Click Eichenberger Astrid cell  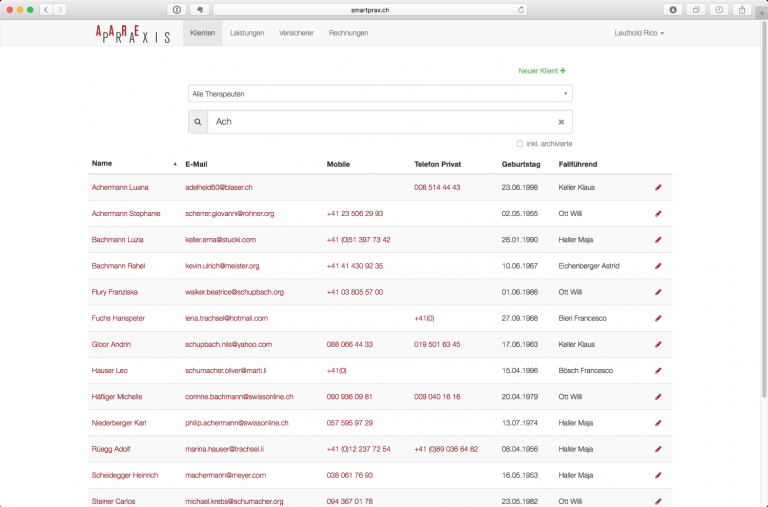(589, 266)
